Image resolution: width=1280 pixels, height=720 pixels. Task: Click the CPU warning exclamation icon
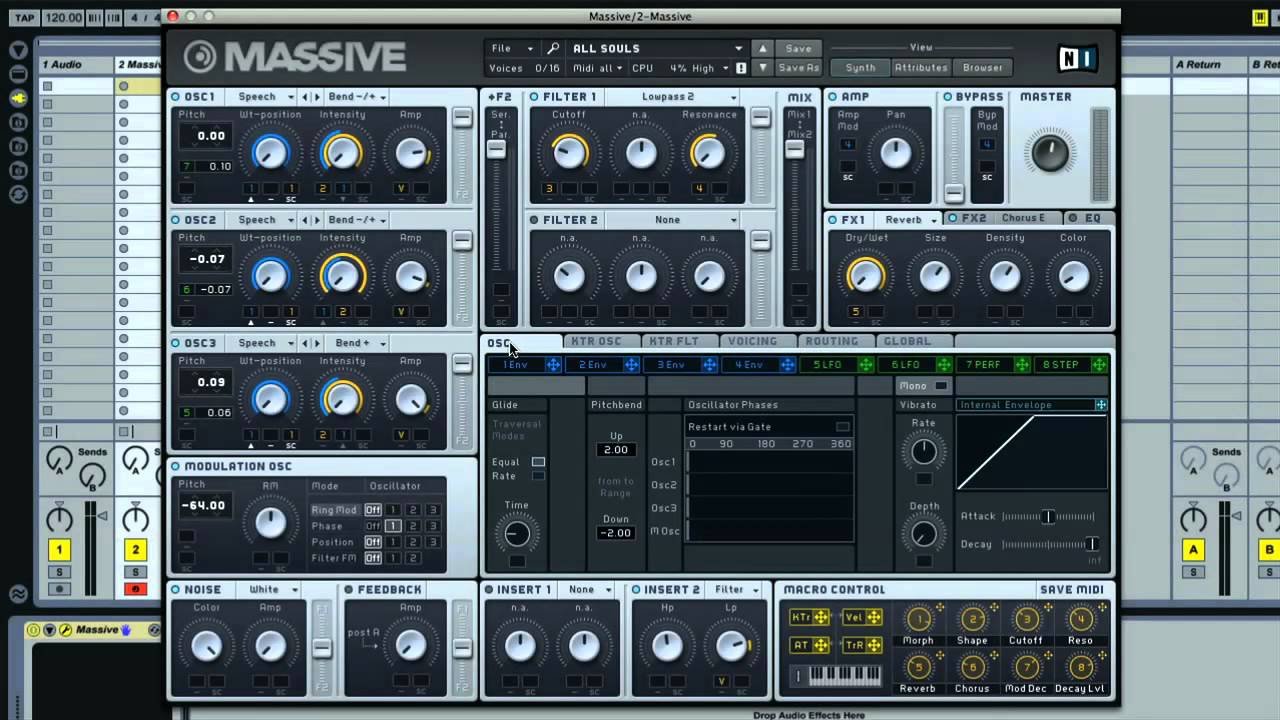click(x=741, y=68)
